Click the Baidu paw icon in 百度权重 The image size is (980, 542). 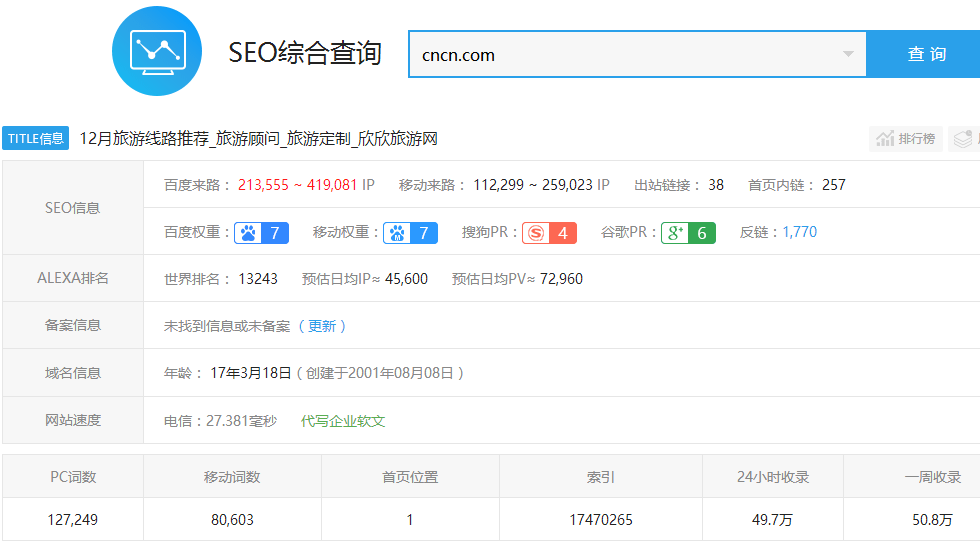pyautogui.click(x=248, y=233)
